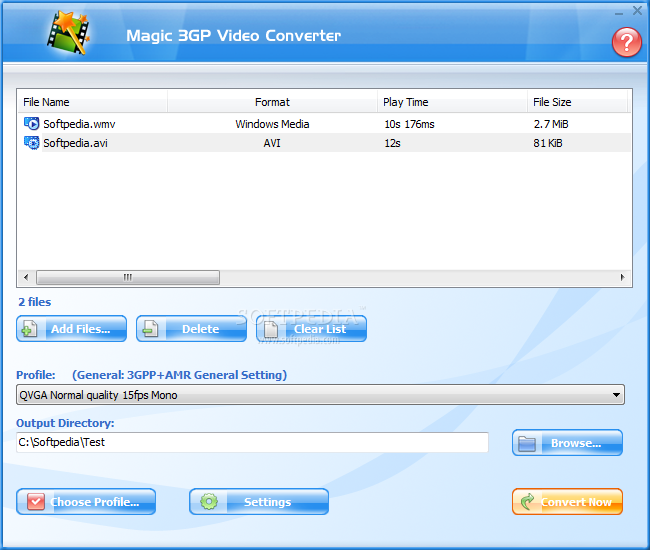The image size is (650, 550).
Task: Click the red checkmark icon on Choose Profile
Action: click(x=36, y=502)
